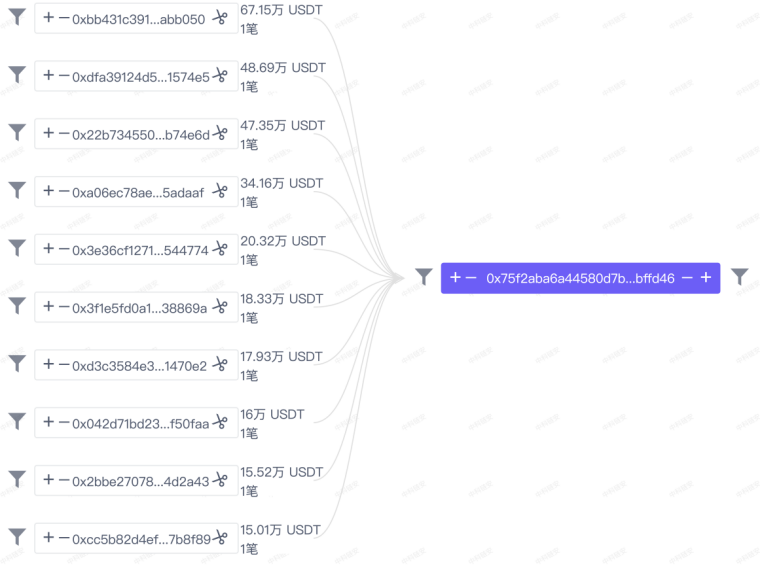Screen dimensions: 761x574
Task: Open filter for 0xbb431c391...abb050 address
Action: click(17, 17)
